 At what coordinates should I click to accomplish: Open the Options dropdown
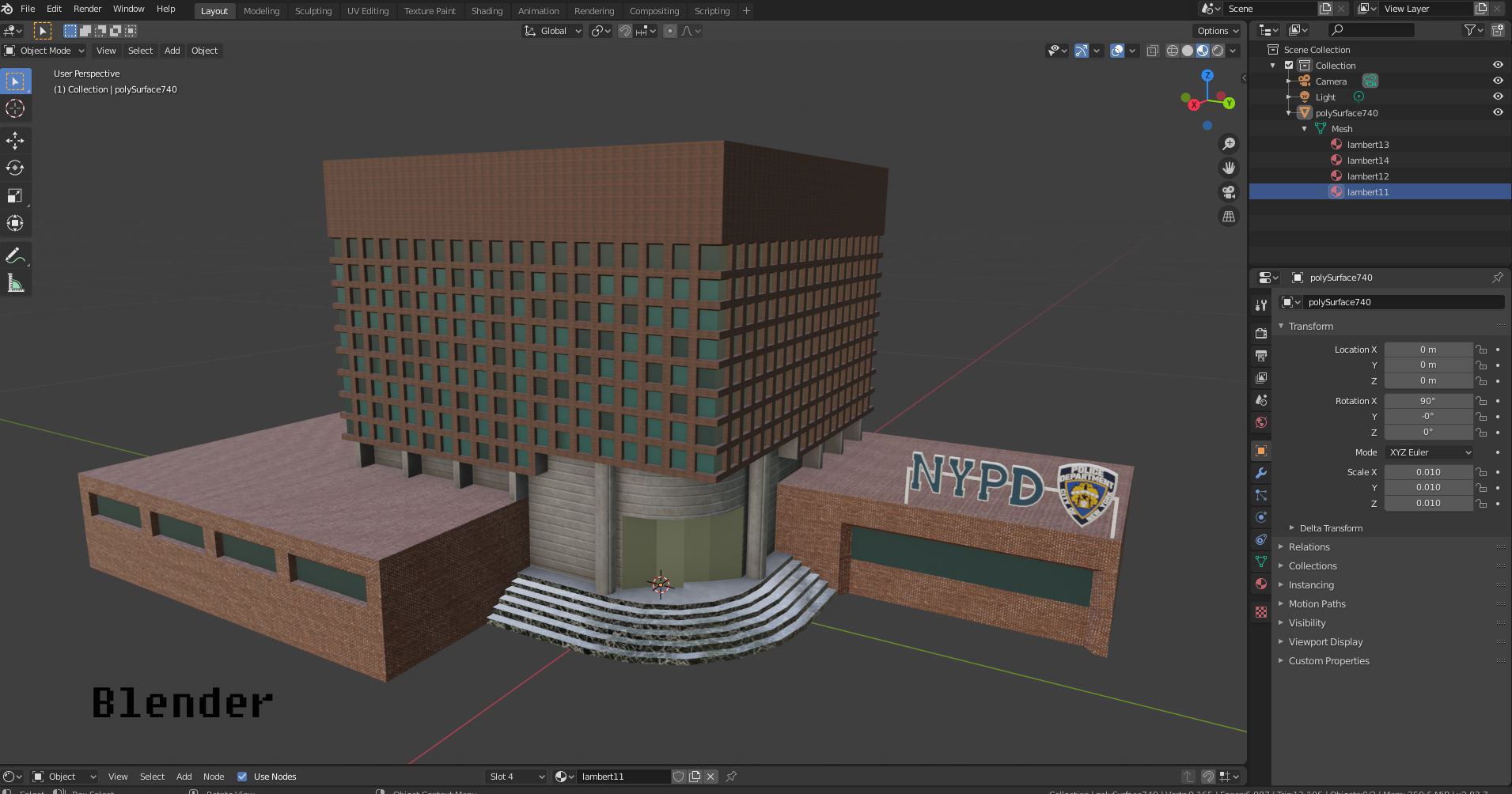[1217, 31]
